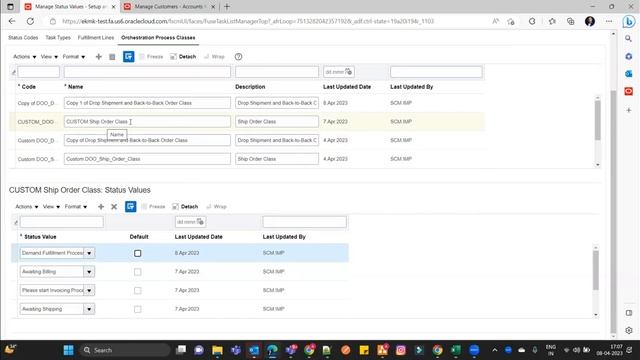Check Default for Please start Invoicing row
Screen dimensions: 640x360
(x=138, y=290)
